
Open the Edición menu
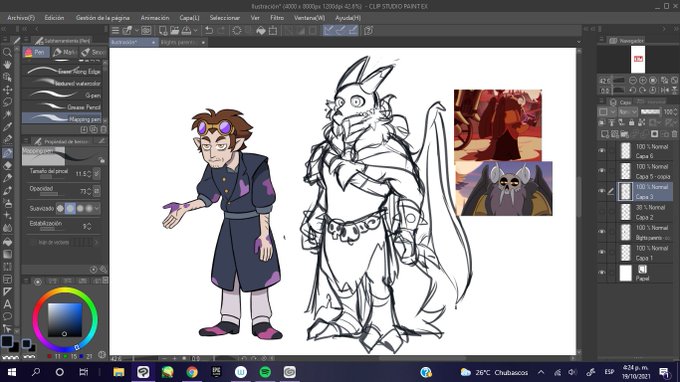[x=54, y=18]
